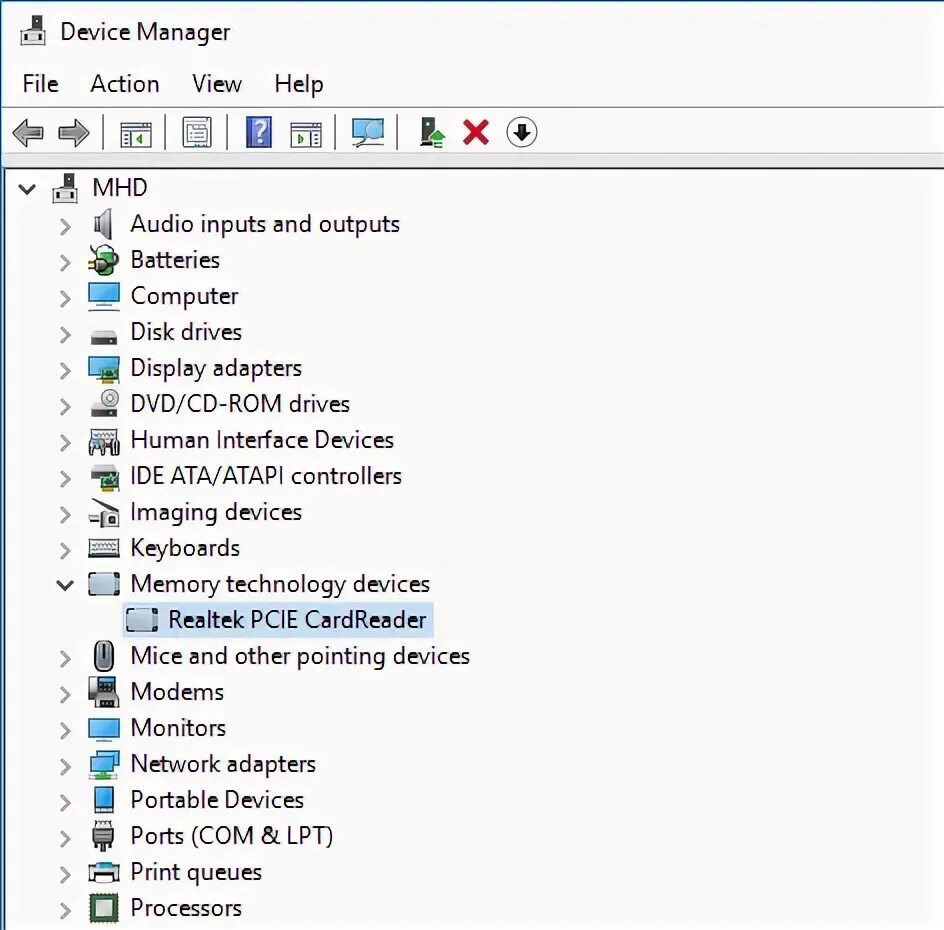Click the Realtek PCIE CardReader device icon
The height and width of the screenshot is (930, 944).
coord(142,620)
